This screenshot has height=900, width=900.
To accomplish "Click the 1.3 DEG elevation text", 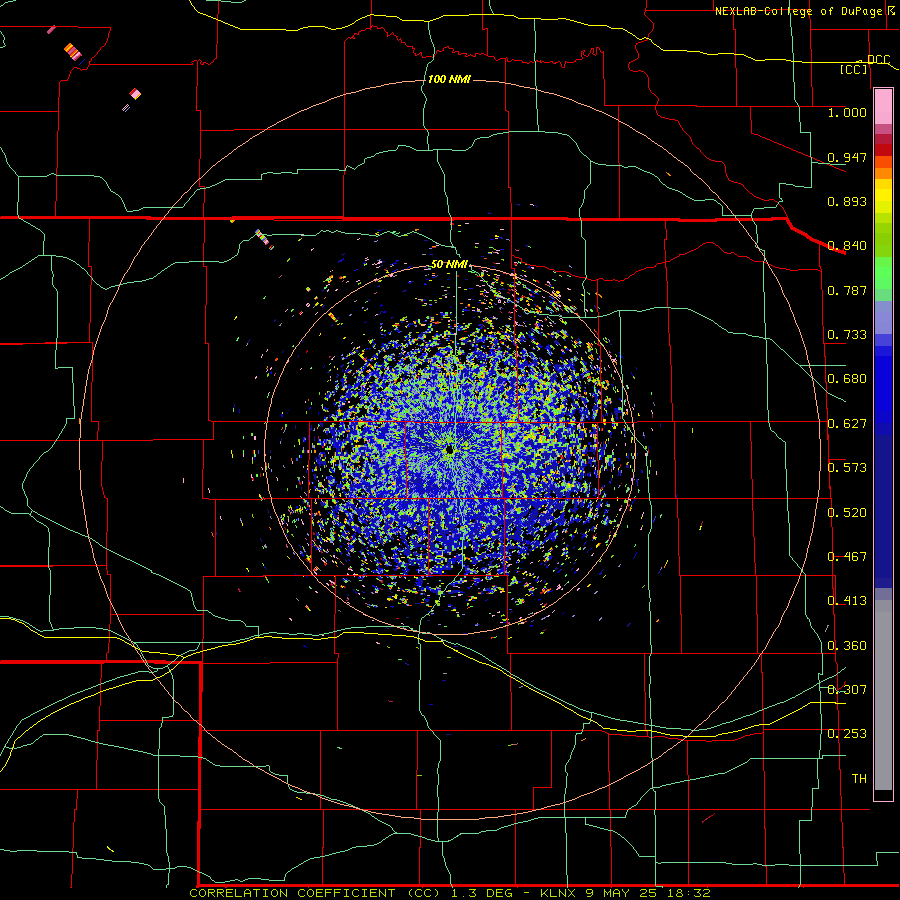I will (482, 893).
